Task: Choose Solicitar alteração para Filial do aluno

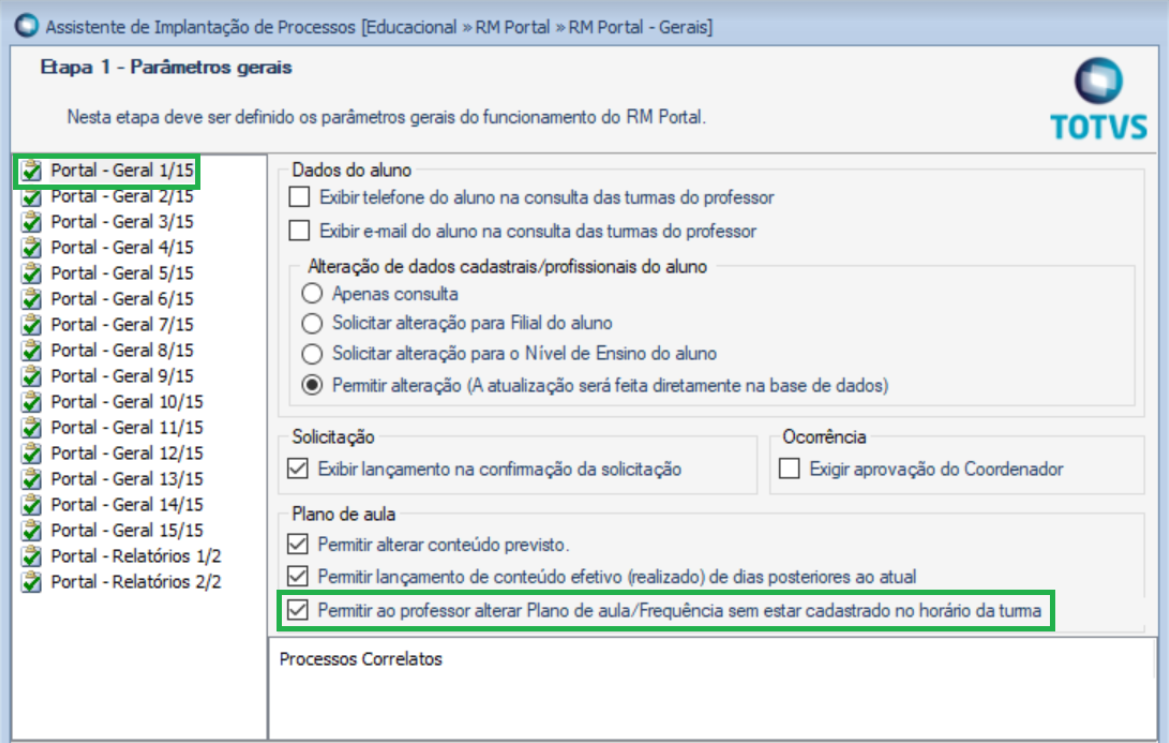Action: (x=312, y=323)
